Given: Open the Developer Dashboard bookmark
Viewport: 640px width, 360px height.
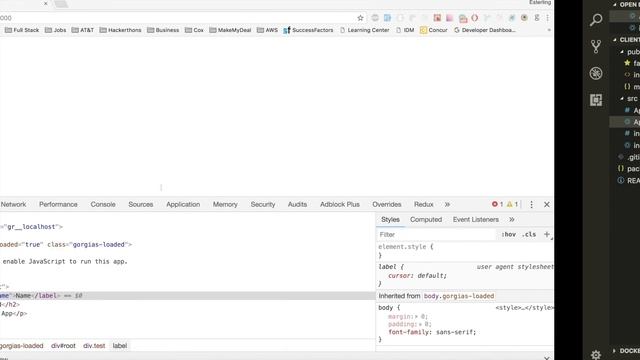Looking at the screenshot, I should pos(484,30).
